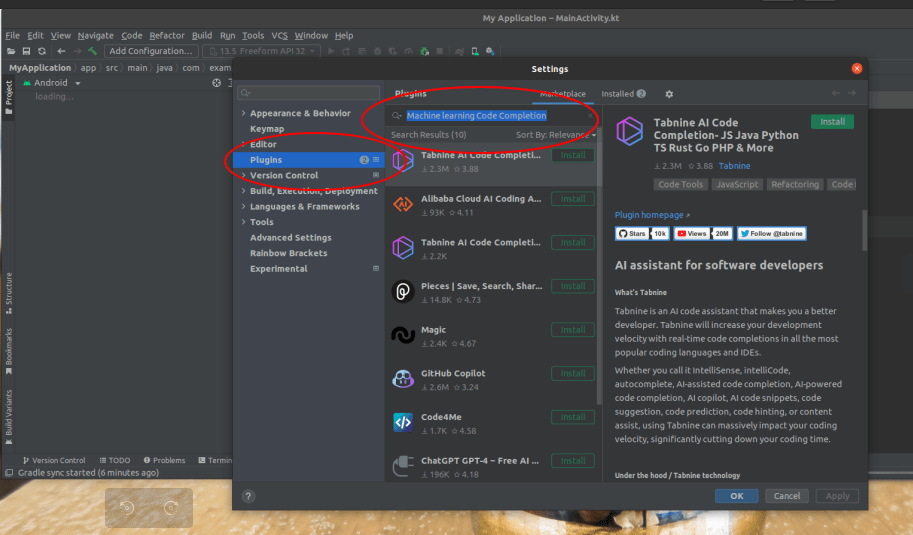Open the Refactor menu

pyautogui.click(x=167, y=36)
